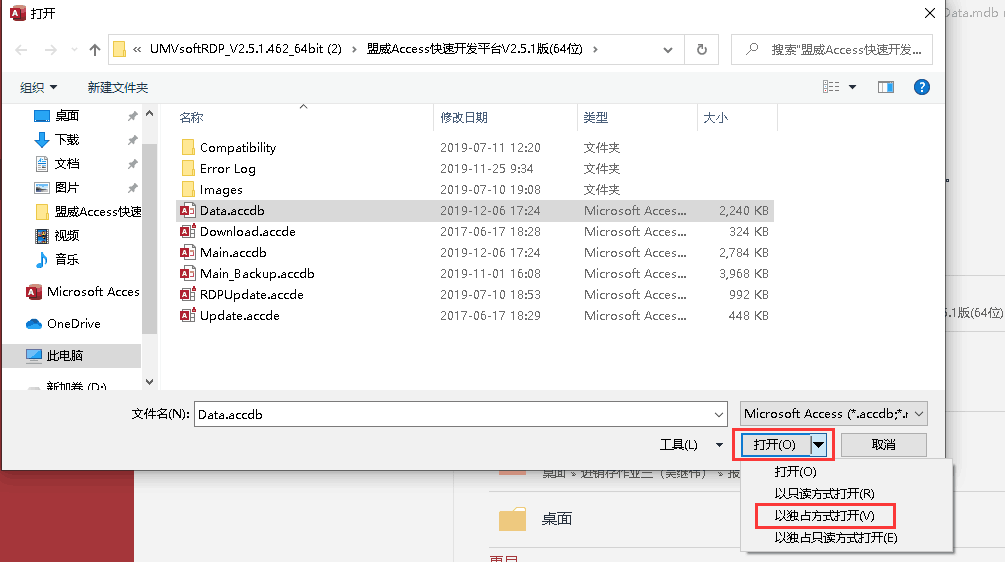The image size is (1005, 562).
Task: Select the Compatibility folder
Action: [x=474, y=147]
